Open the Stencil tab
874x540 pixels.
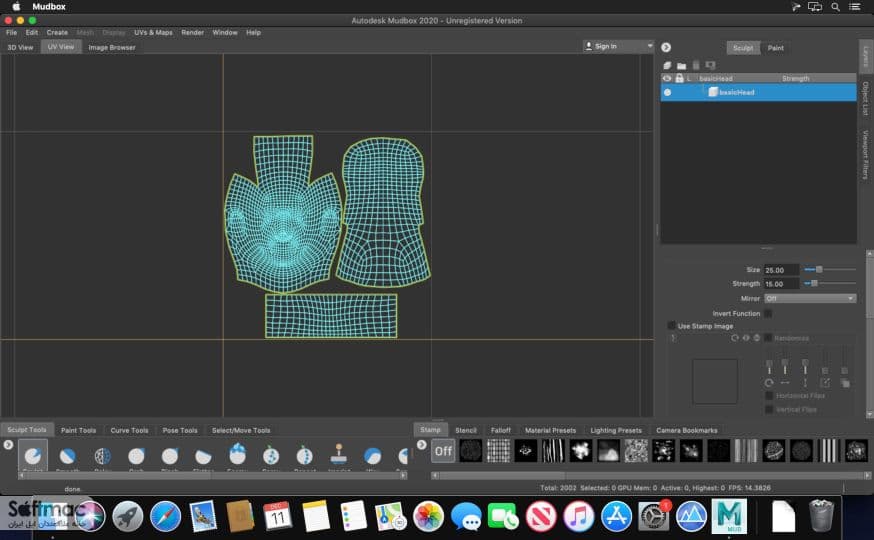pyautogui.click(x=465, y=430)
